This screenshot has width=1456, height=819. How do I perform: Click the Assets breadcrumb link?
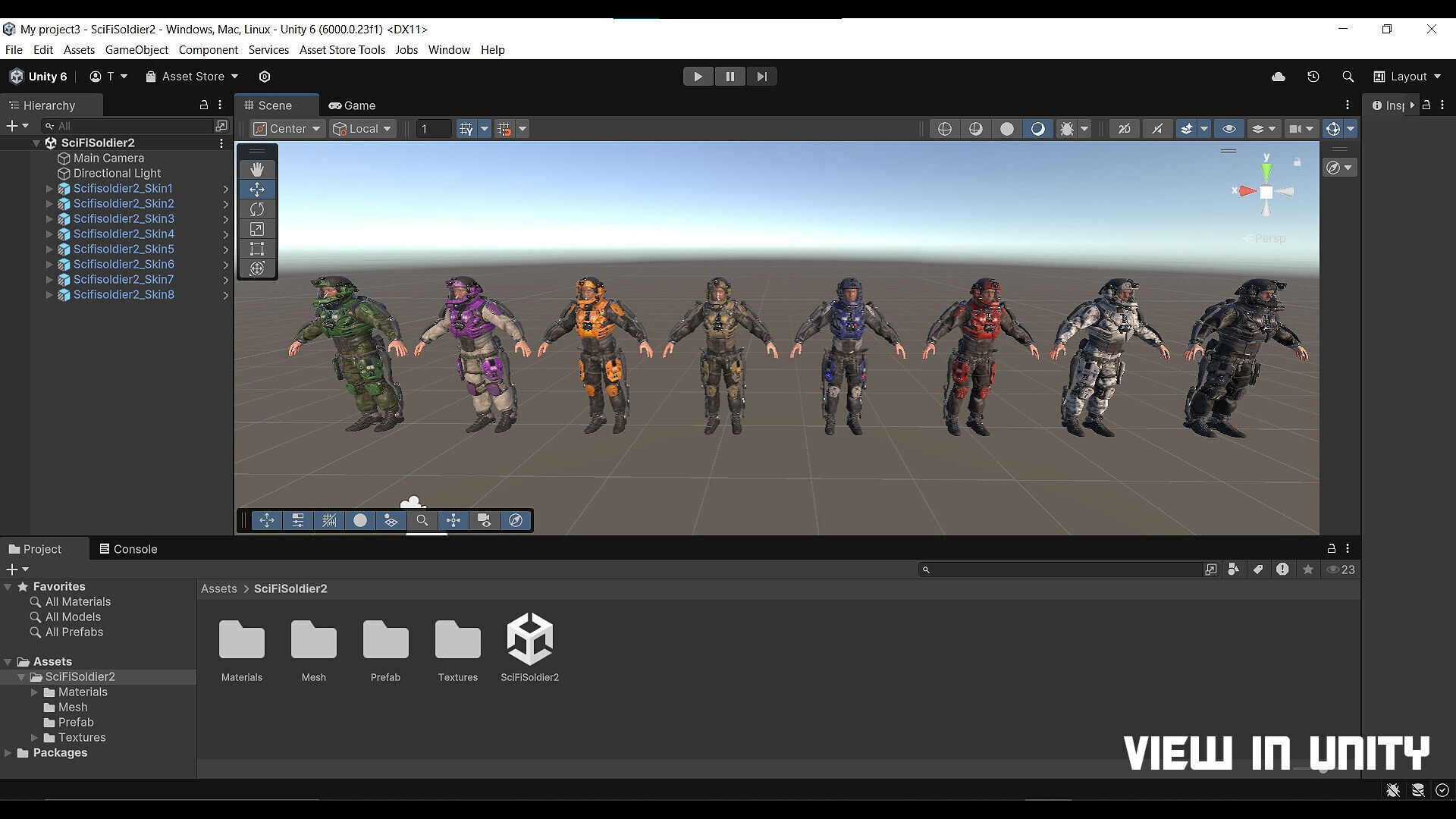pyautogui.click(x=219, y=588)
